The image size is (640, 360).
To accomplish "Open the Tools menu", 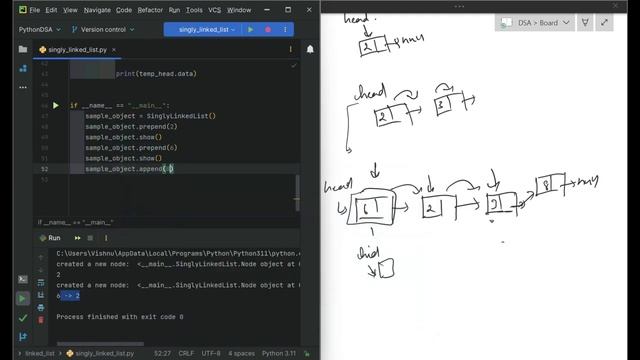I will (194, 10).
